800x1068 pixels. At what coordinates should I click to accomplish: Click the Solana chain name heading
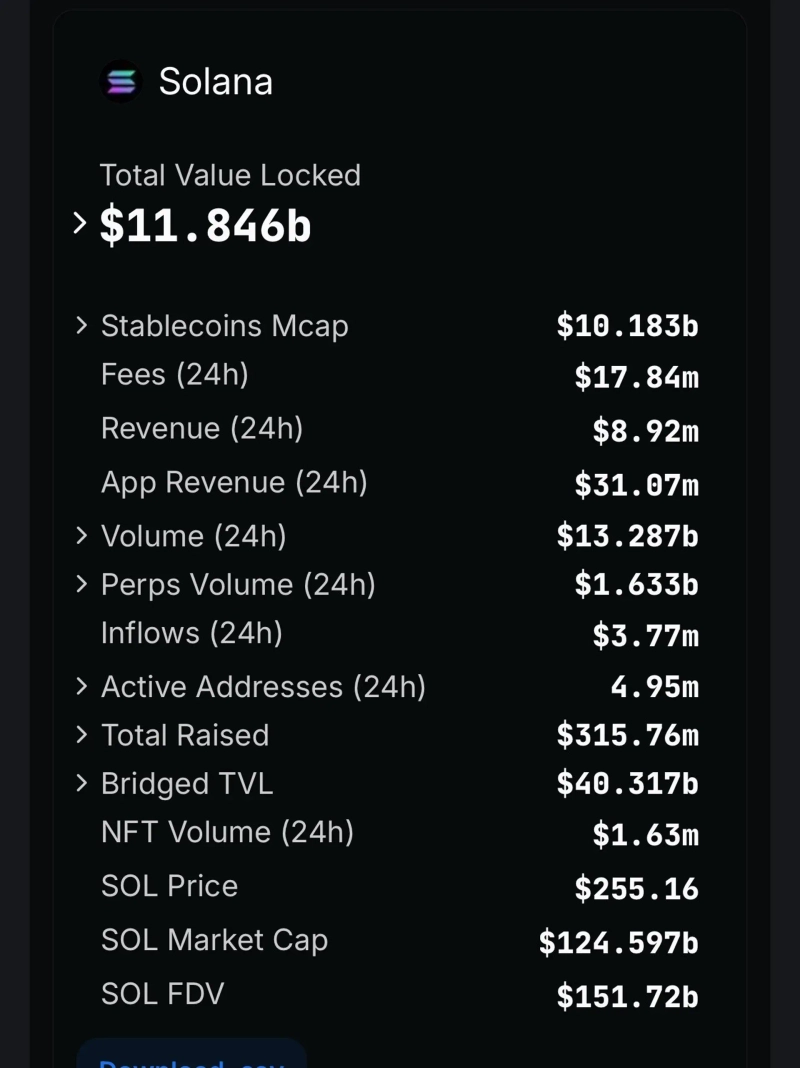pyautogui.click(x=215, y=81)
